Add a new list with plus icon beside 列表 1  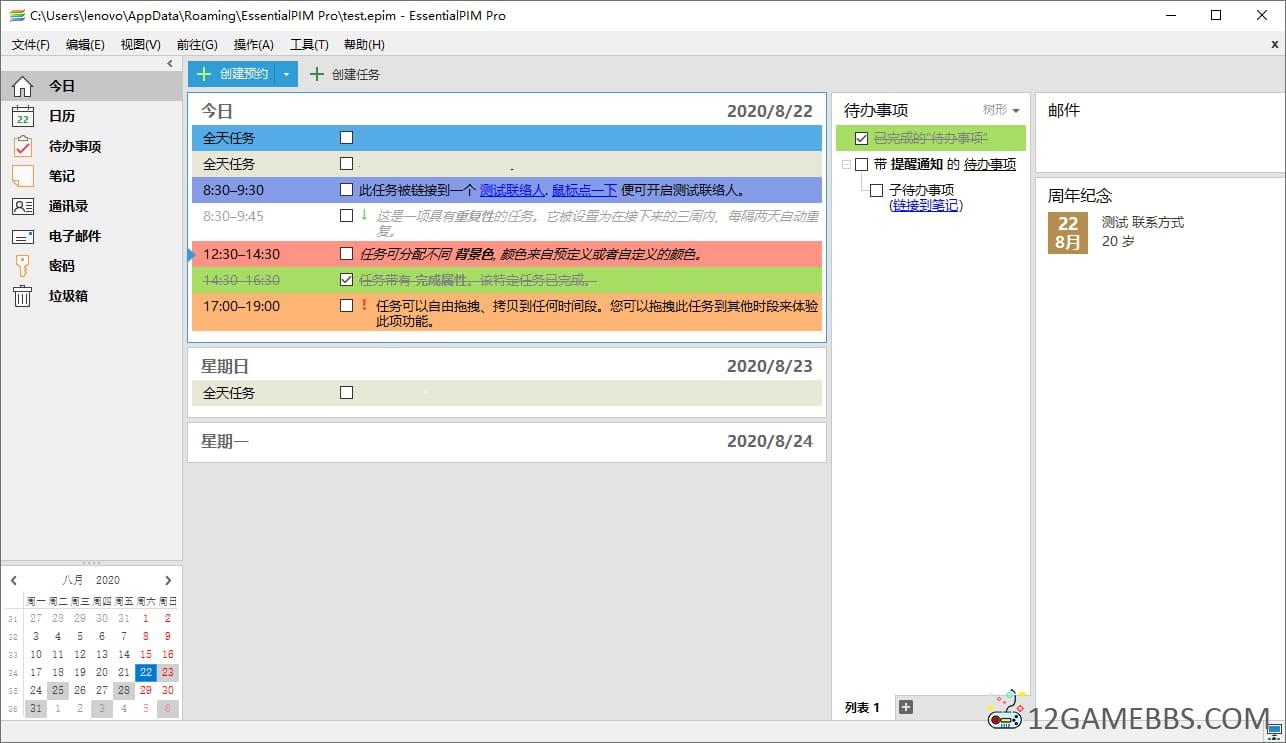(x=906, y=707)
